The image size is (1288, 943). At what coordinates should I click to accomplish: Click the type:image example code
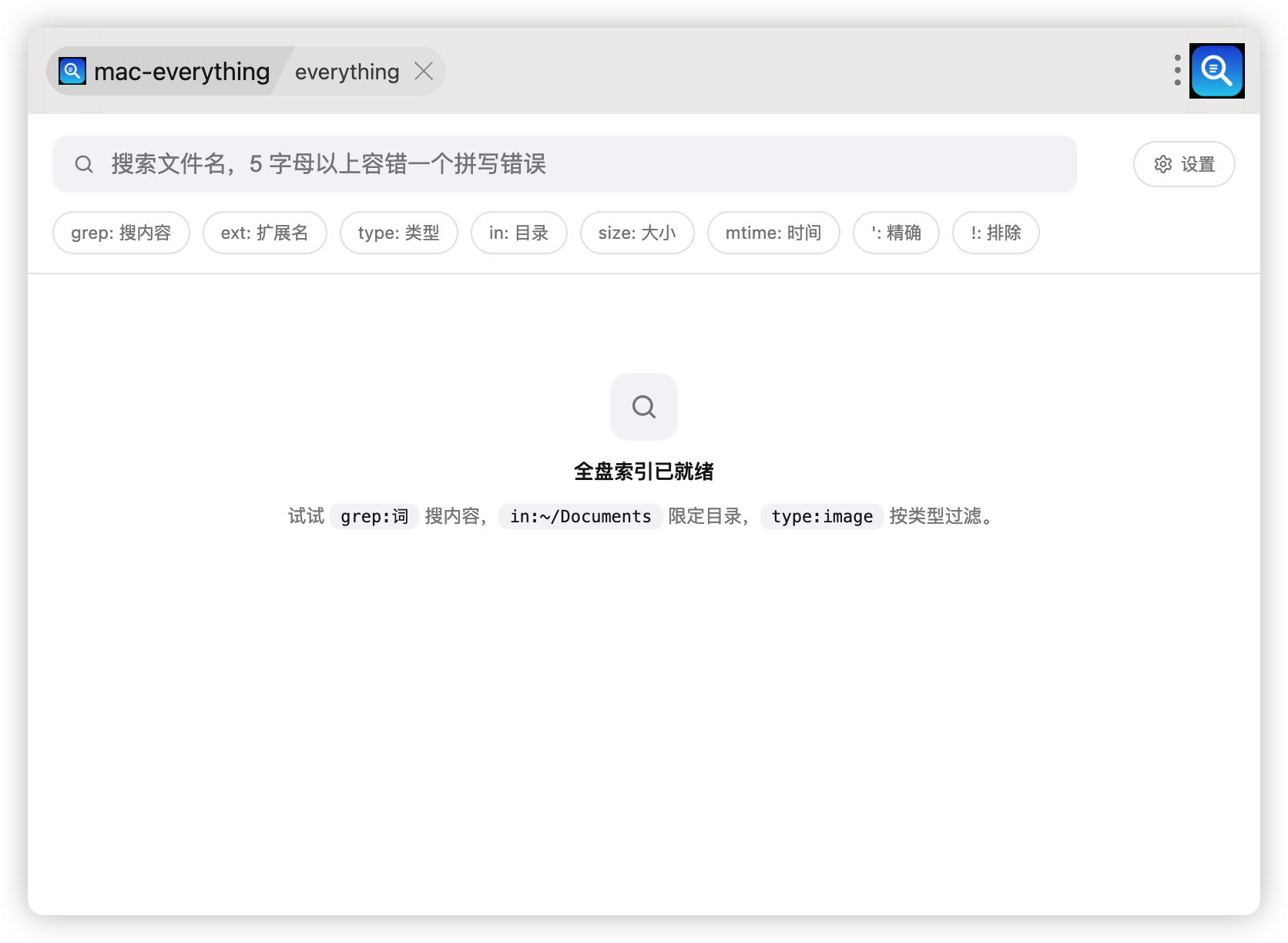tap(822, 516)
